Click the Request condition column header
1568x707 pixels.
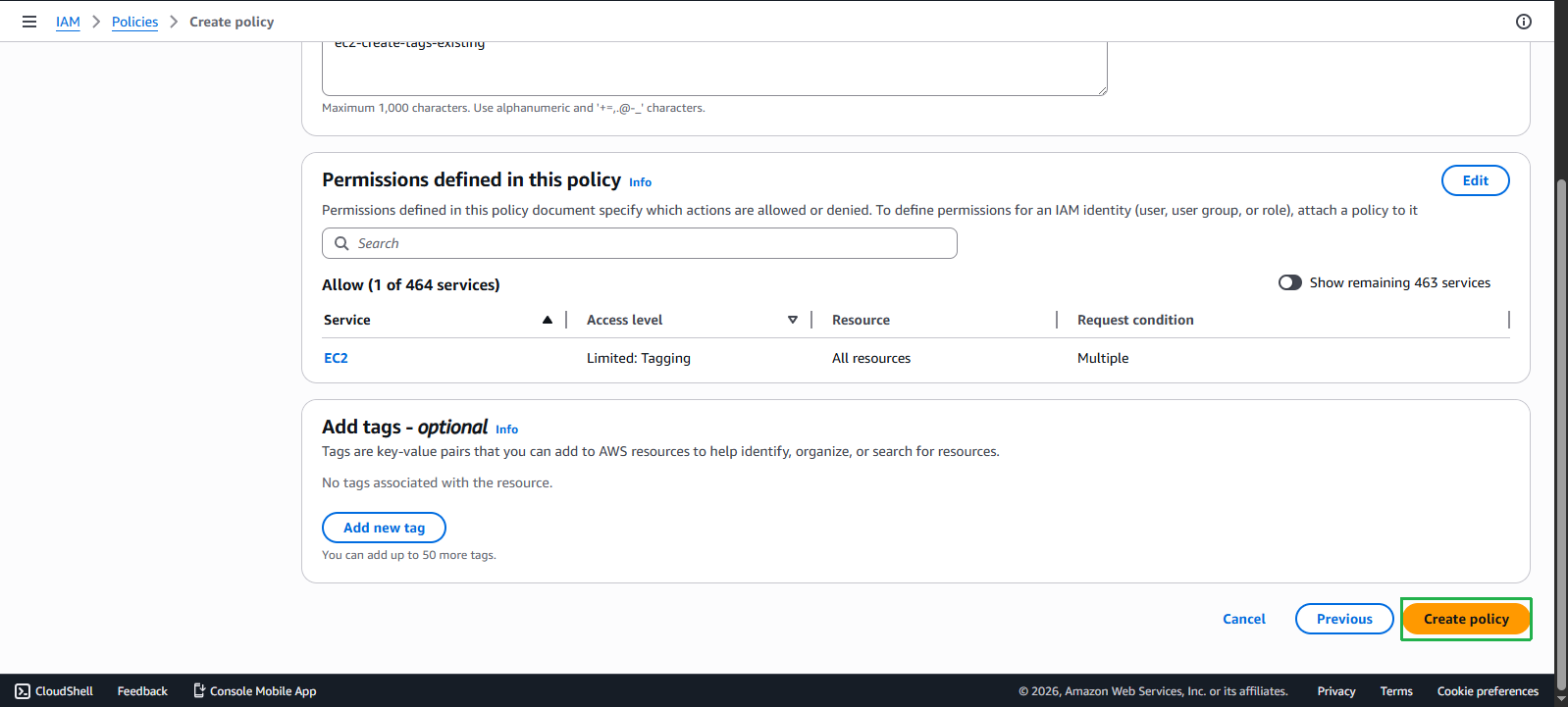[x=1135, y=320]
